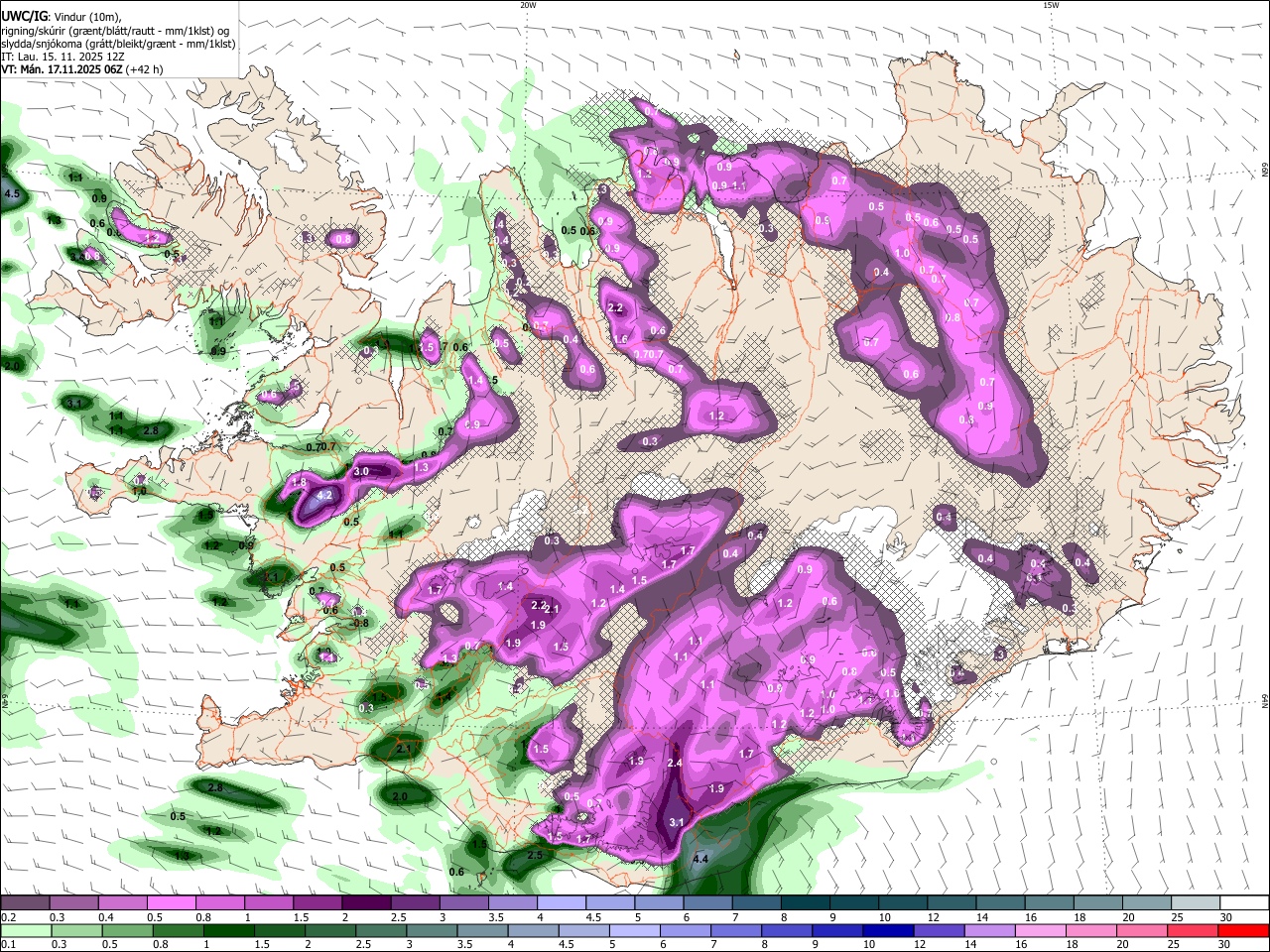Click the 'VT: Mán. 17.11.2025 06Z (+42 h)' line
This screenshot has width=1270, height=952.
coord(82,69)
